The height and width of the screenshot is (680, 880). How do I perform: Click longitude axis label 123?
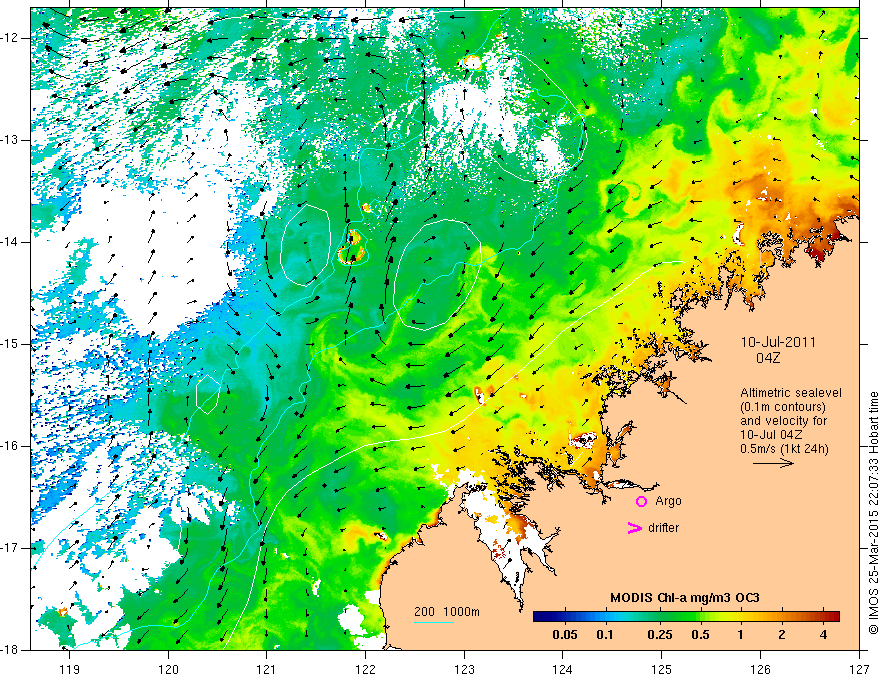[x=464, y=669]
